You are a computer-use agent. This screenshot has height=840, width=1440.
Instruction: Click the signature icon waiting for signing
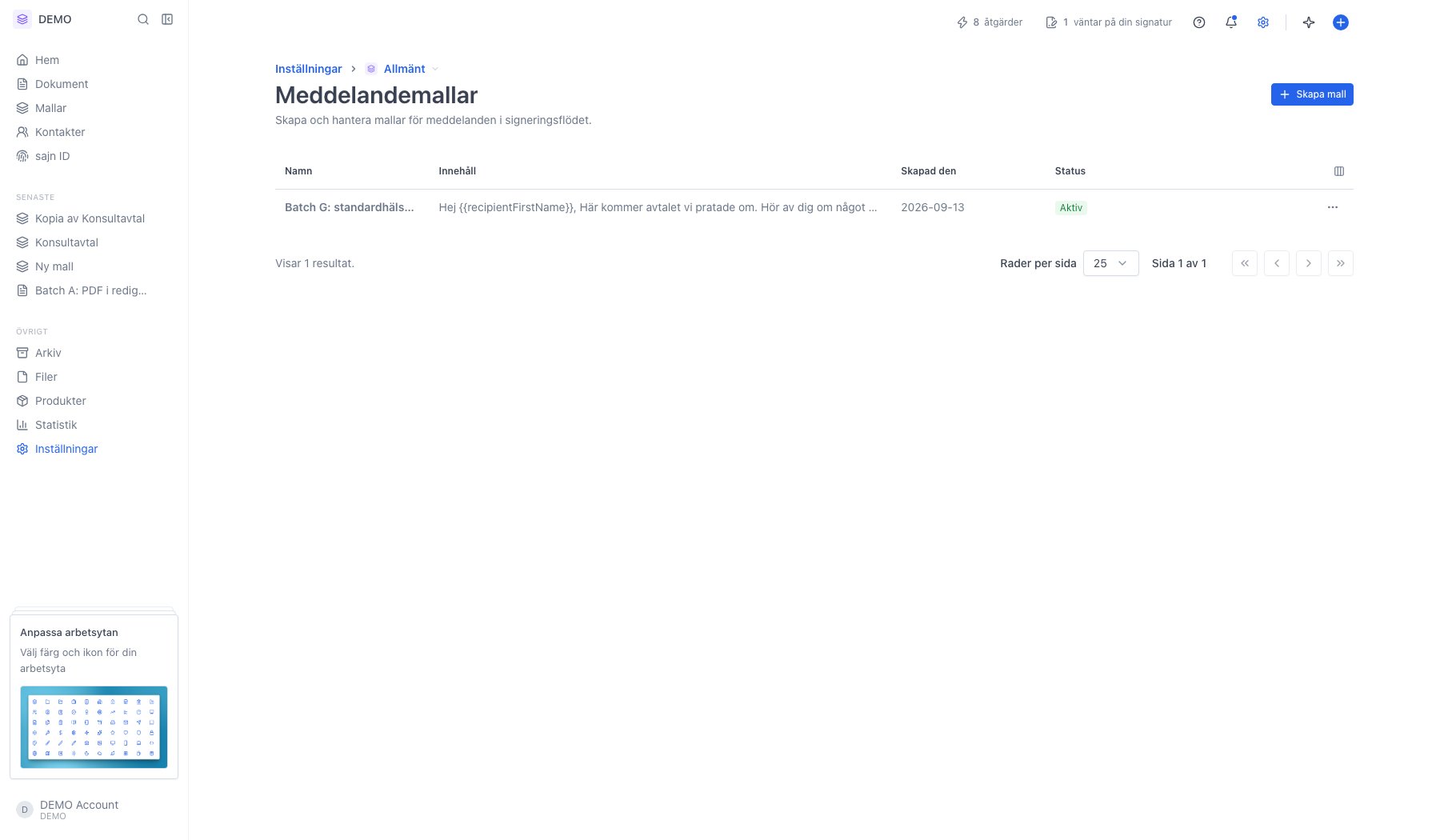1051,22
